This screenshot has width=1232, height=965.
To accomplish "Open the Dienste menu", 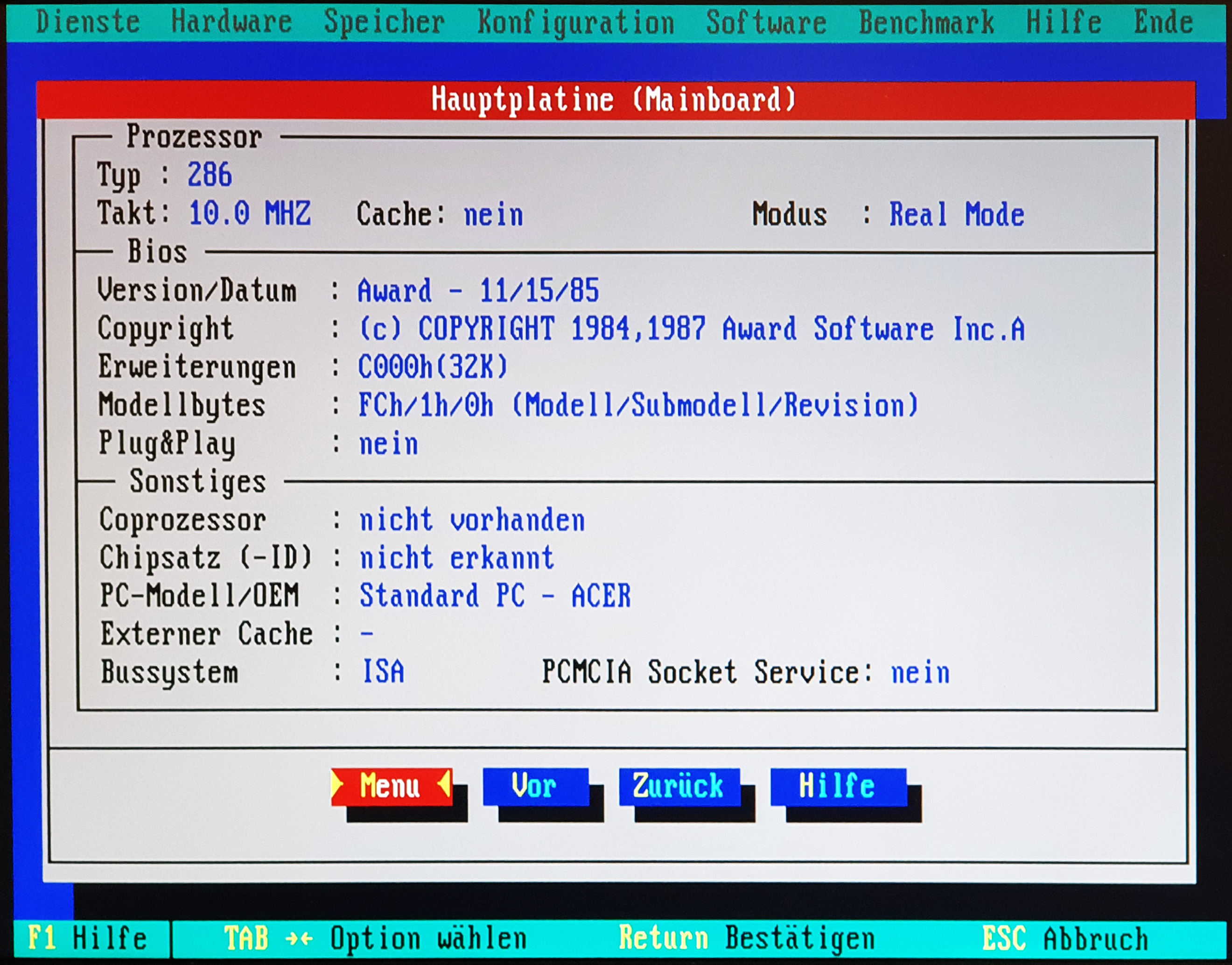I will 88,21.
